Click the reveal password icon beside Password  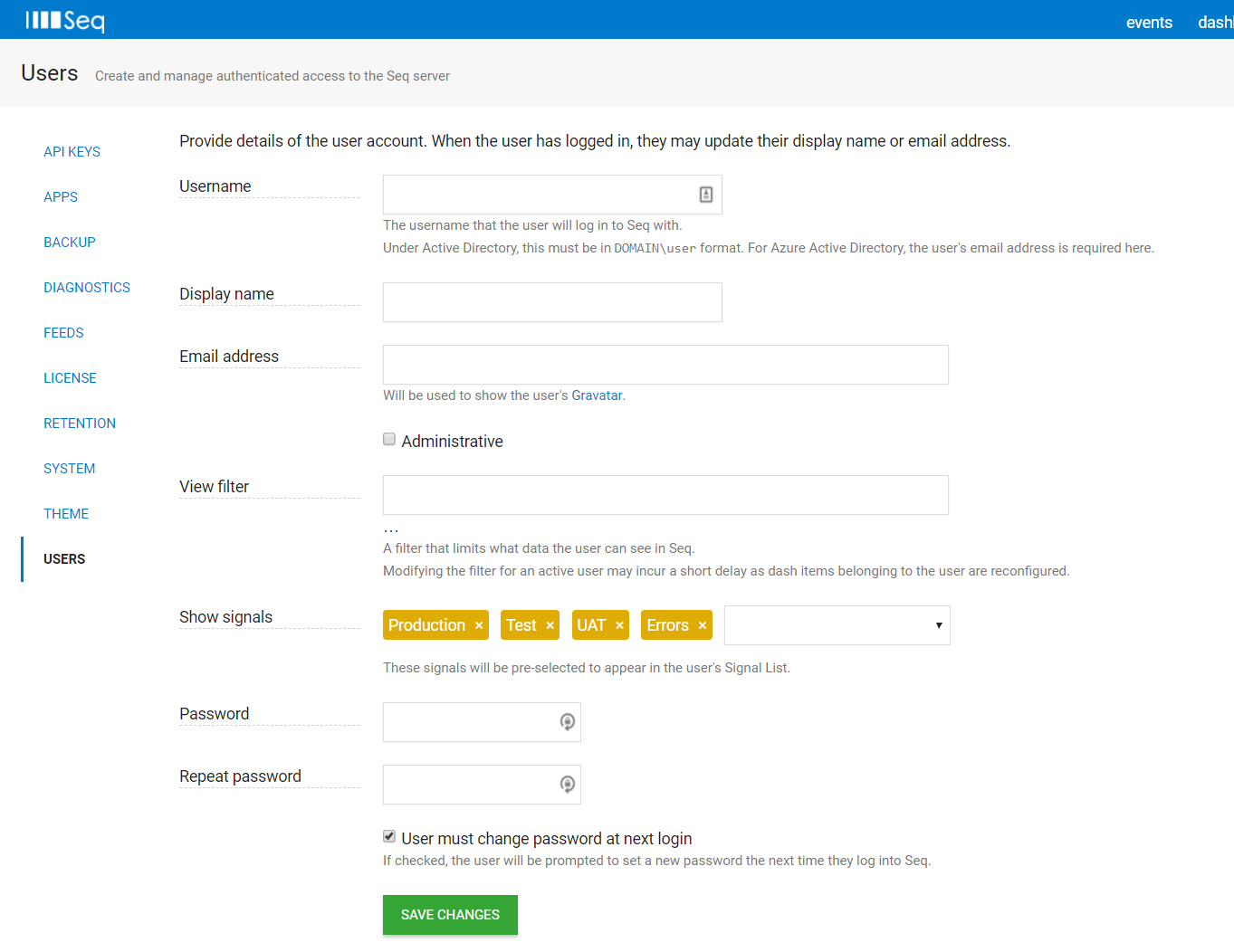pos(568,721)
